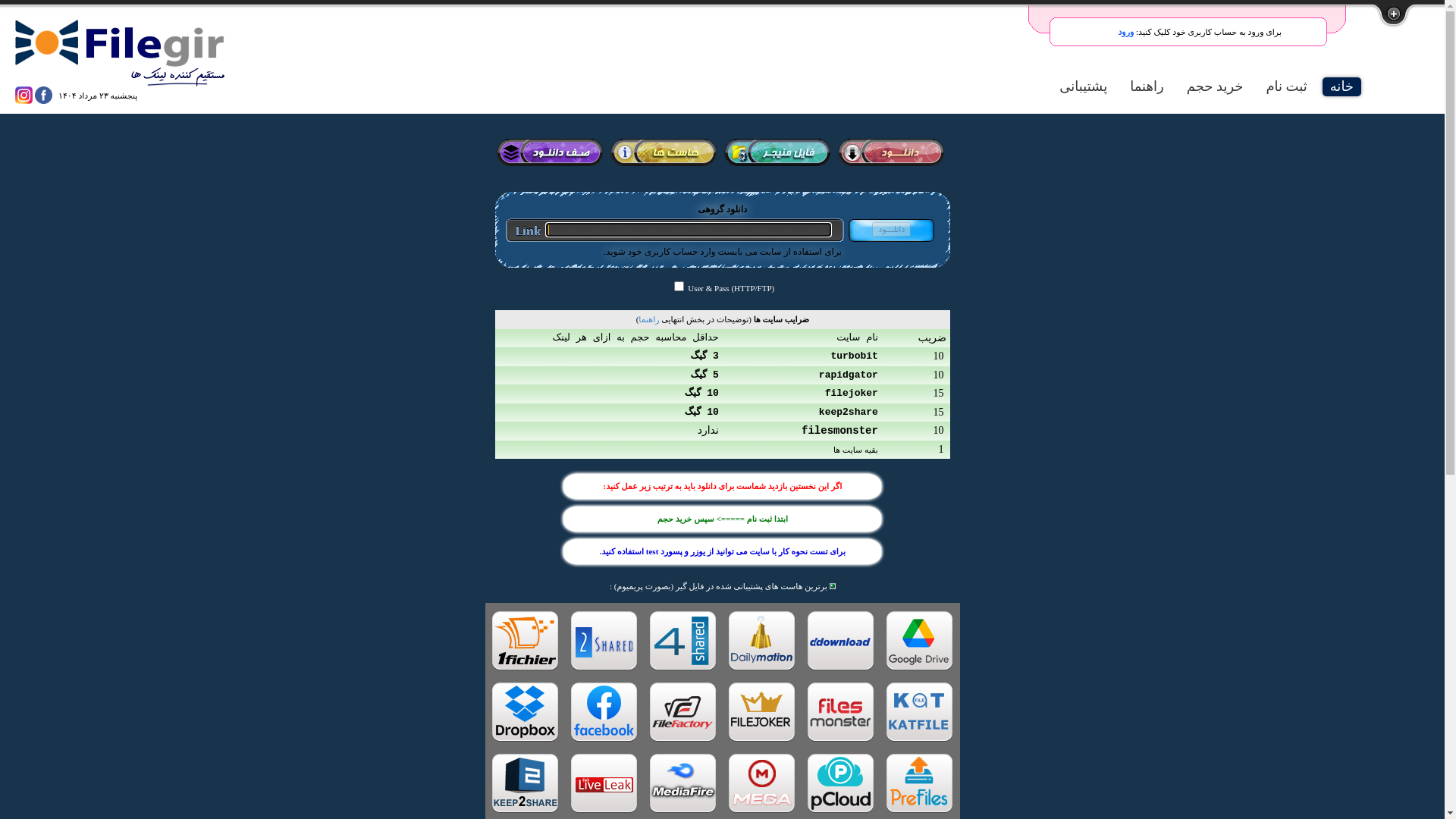Click the Dailymotion host icon
Image resolution: width=1456 pixels, height=819 pixels.
(761, 641)
